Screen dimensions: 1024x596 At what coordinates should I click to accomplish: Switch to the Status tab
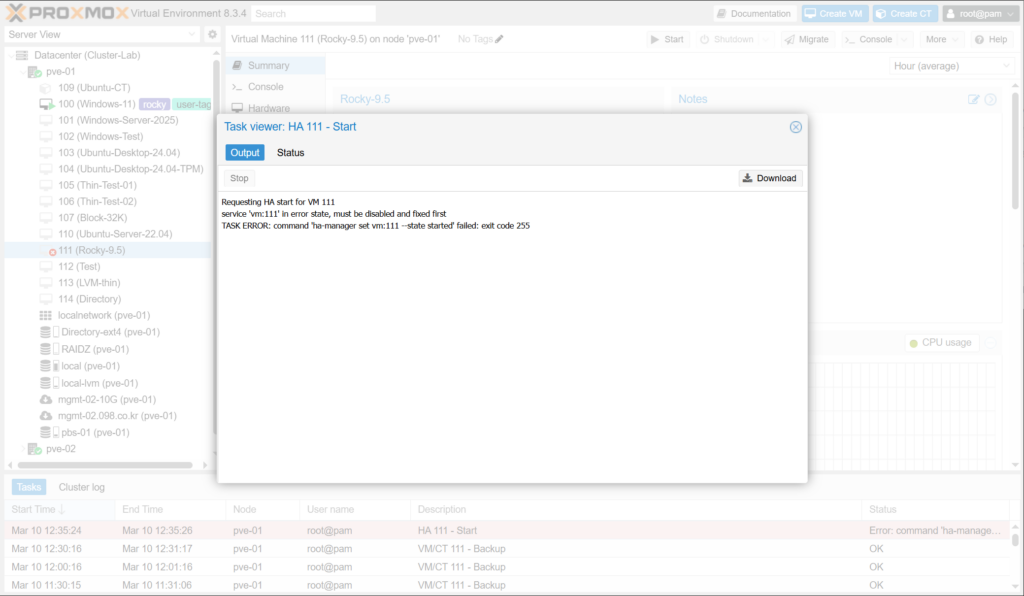[291, 153]
